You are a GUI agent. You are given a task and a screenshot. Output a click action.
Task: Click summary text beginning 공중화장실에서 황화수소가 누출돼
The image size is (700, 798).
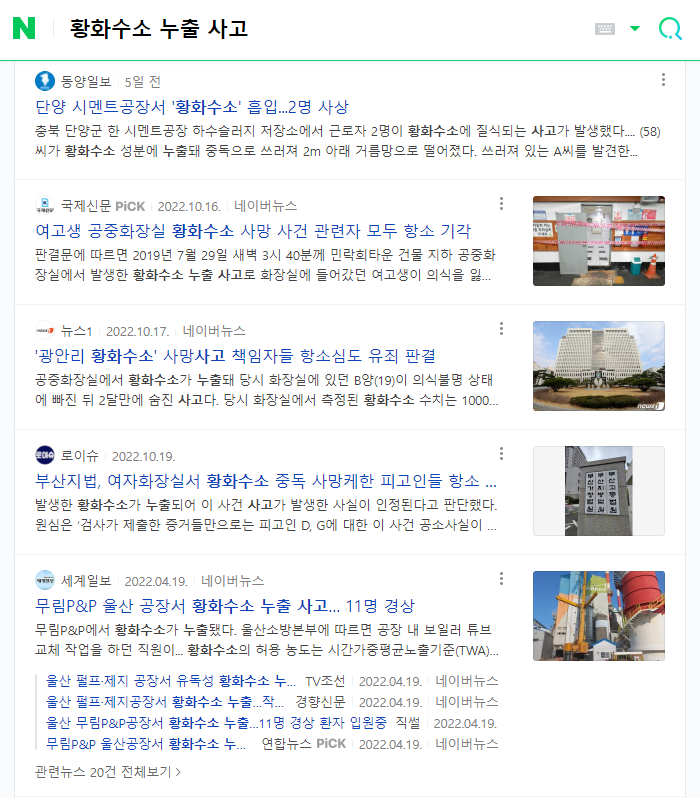(x=267, y=390)
